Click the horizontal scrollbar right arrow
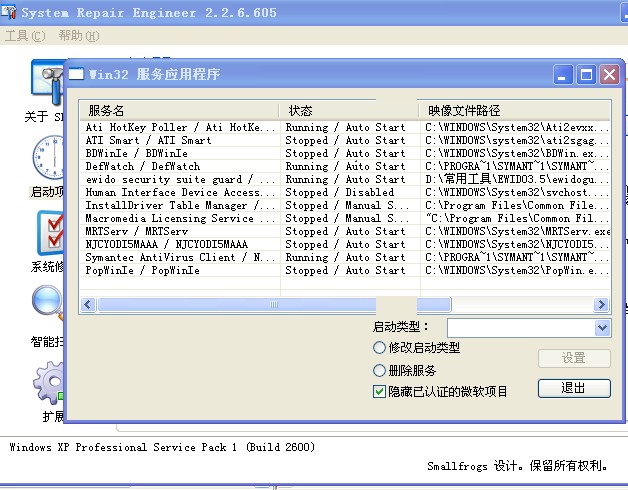This screenshot has width=628, height=490. (601, 305)
